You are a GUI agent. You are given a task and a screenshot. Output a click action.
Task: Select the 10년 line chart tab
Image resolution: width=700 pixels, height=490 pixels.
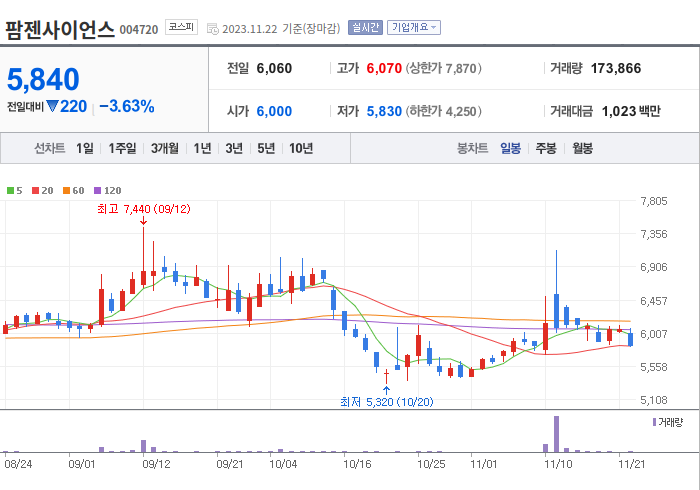pos(301,148)
